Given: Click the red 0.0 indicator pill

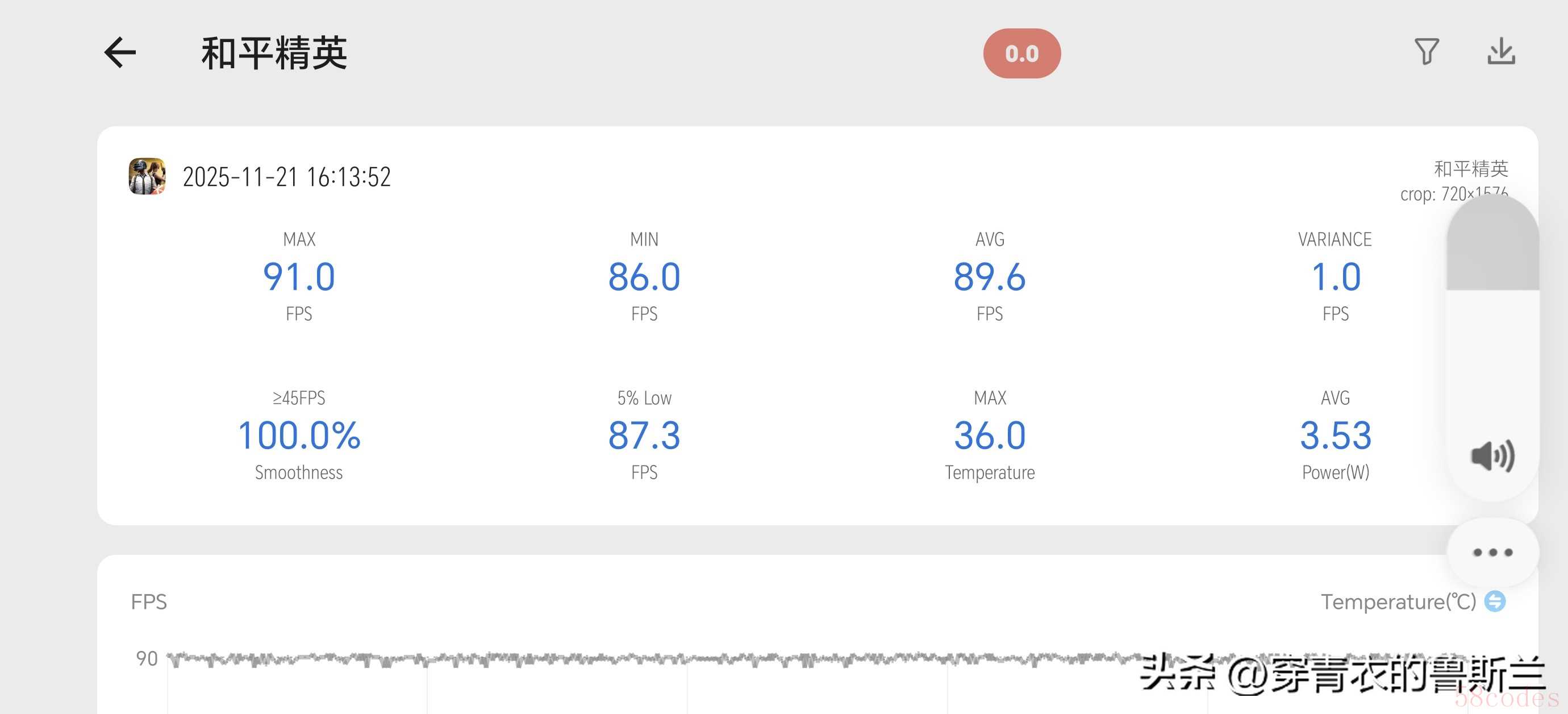Looking at the screenshot, I should [1021, 53].
